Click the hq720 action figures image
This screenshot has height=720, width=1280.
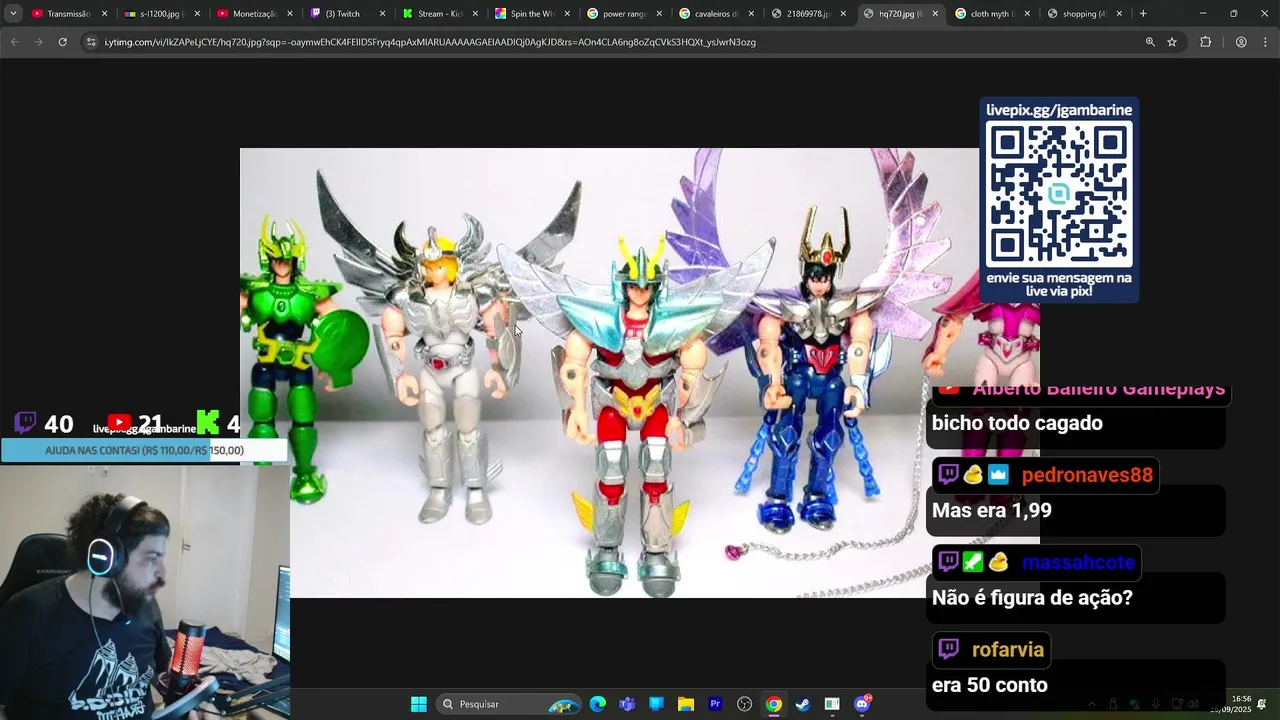(639, 373)
